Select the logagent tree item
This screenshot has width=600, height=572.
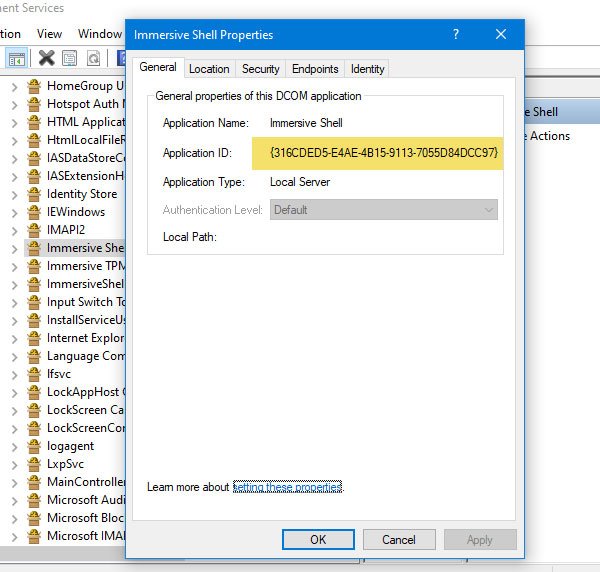pyautogui.click(x=70, y=446)
